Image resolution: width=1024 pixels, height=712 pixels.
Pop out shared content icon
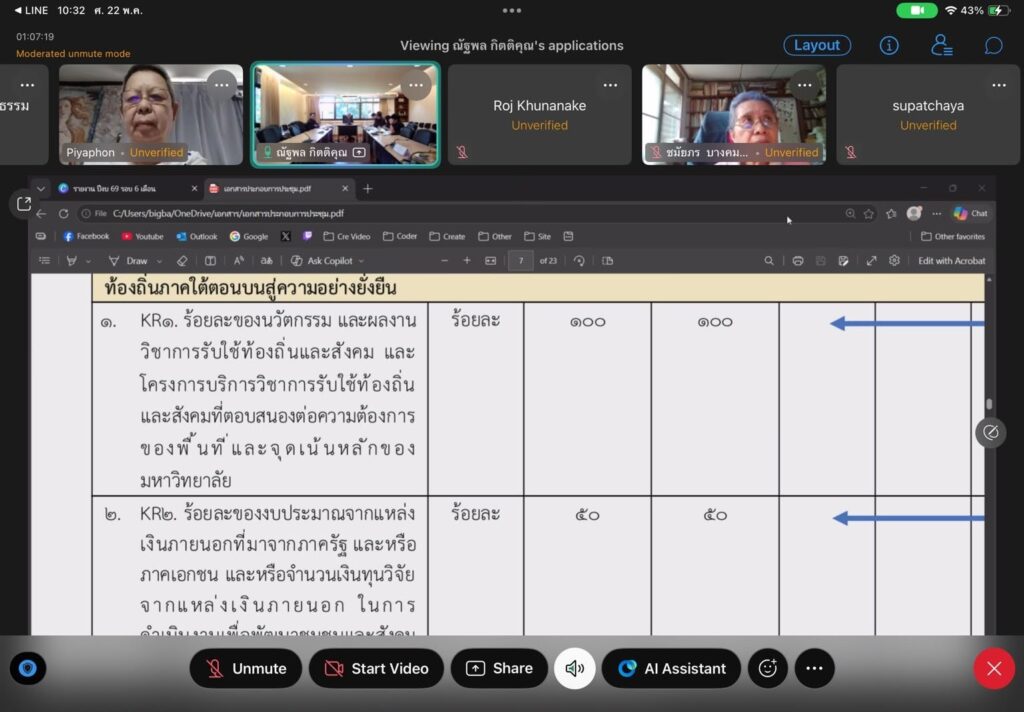click(x=24, y=204)
